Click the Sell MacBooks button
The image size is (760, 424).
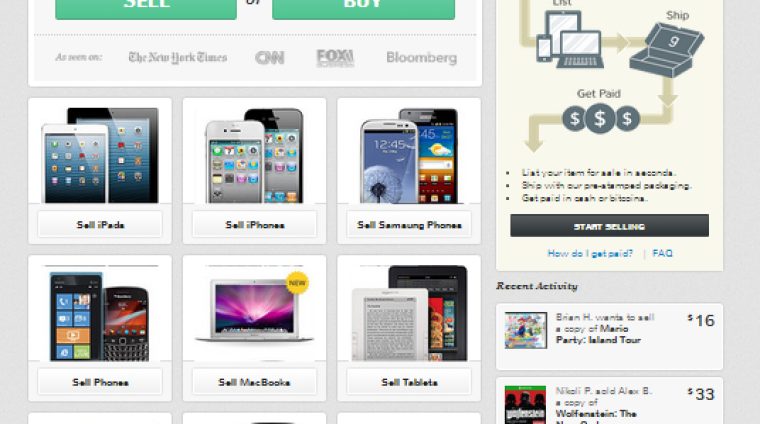click(x=254, y=382)
